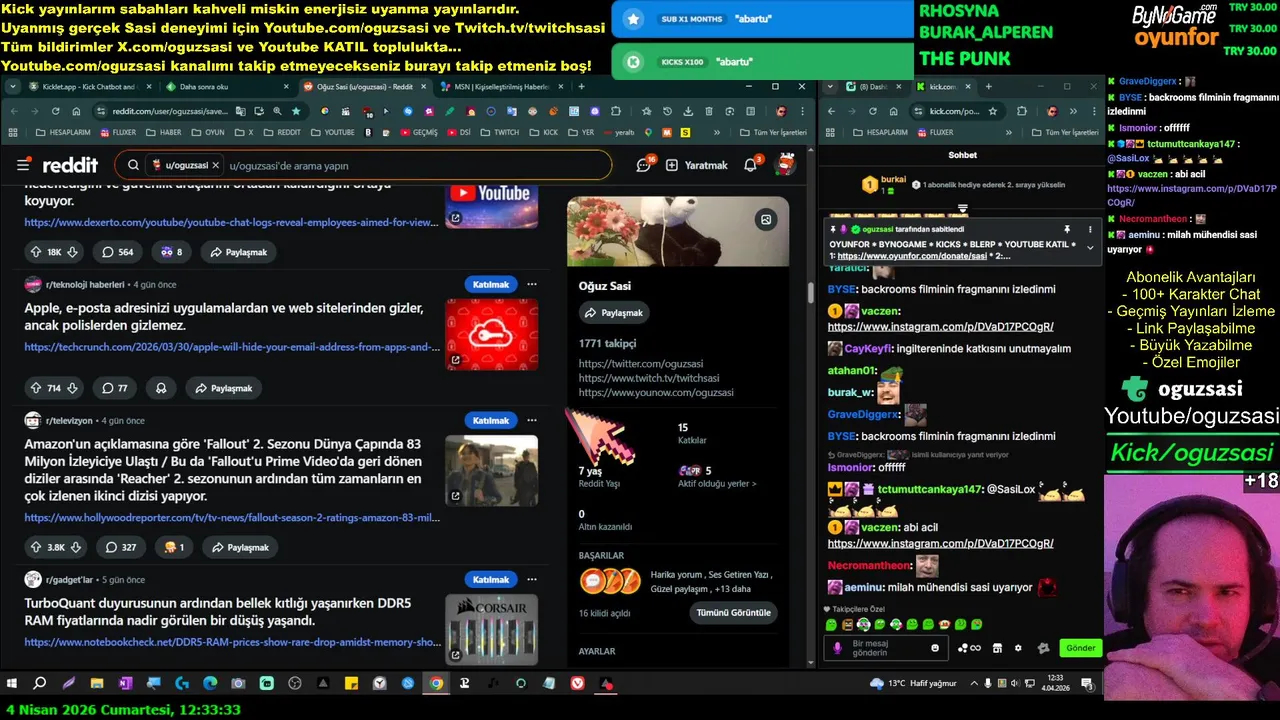Open a new tab in Reddit browser window

pyautogui.click(x=581, y=87)
